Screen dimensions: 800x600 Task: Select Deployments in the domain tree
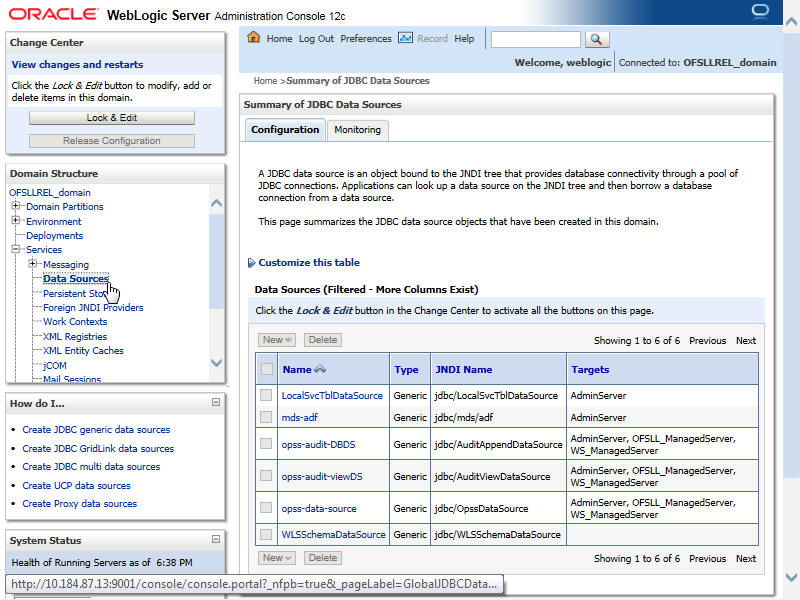pos(54,236)
